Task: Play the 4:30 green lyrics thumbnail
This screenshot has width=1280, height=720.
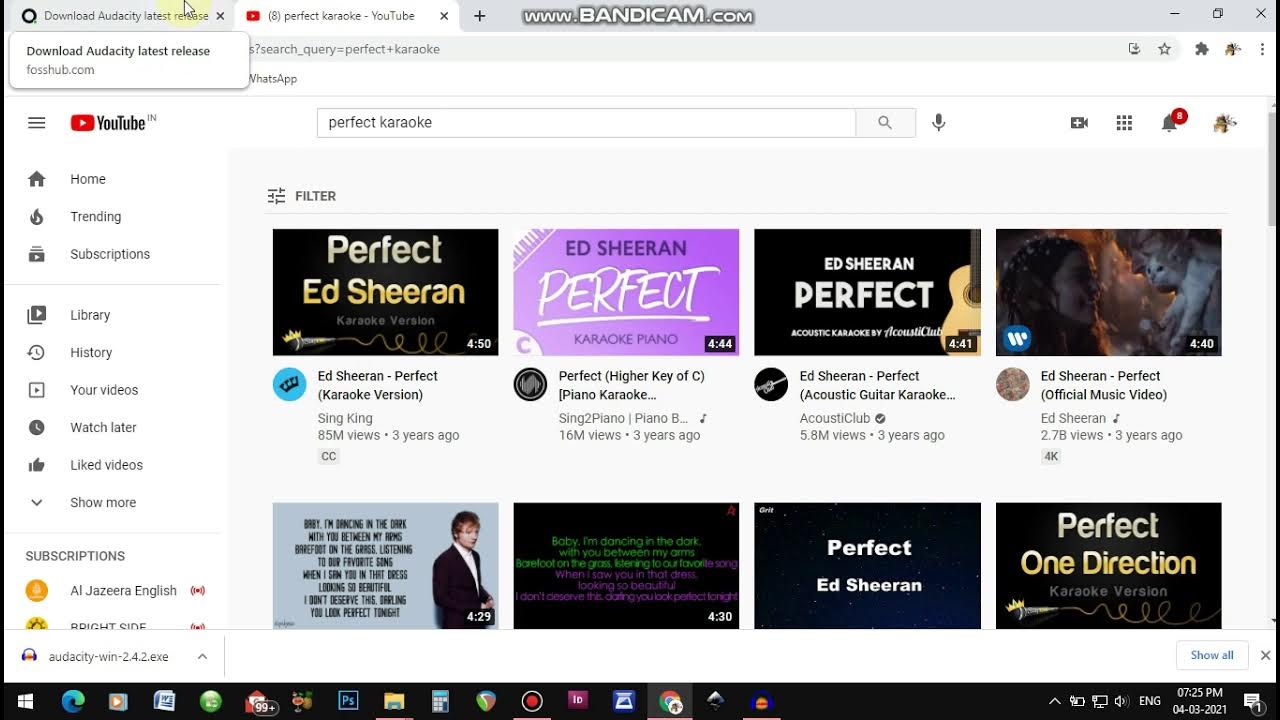Action: pyautogui.click(x=626, y=565)
